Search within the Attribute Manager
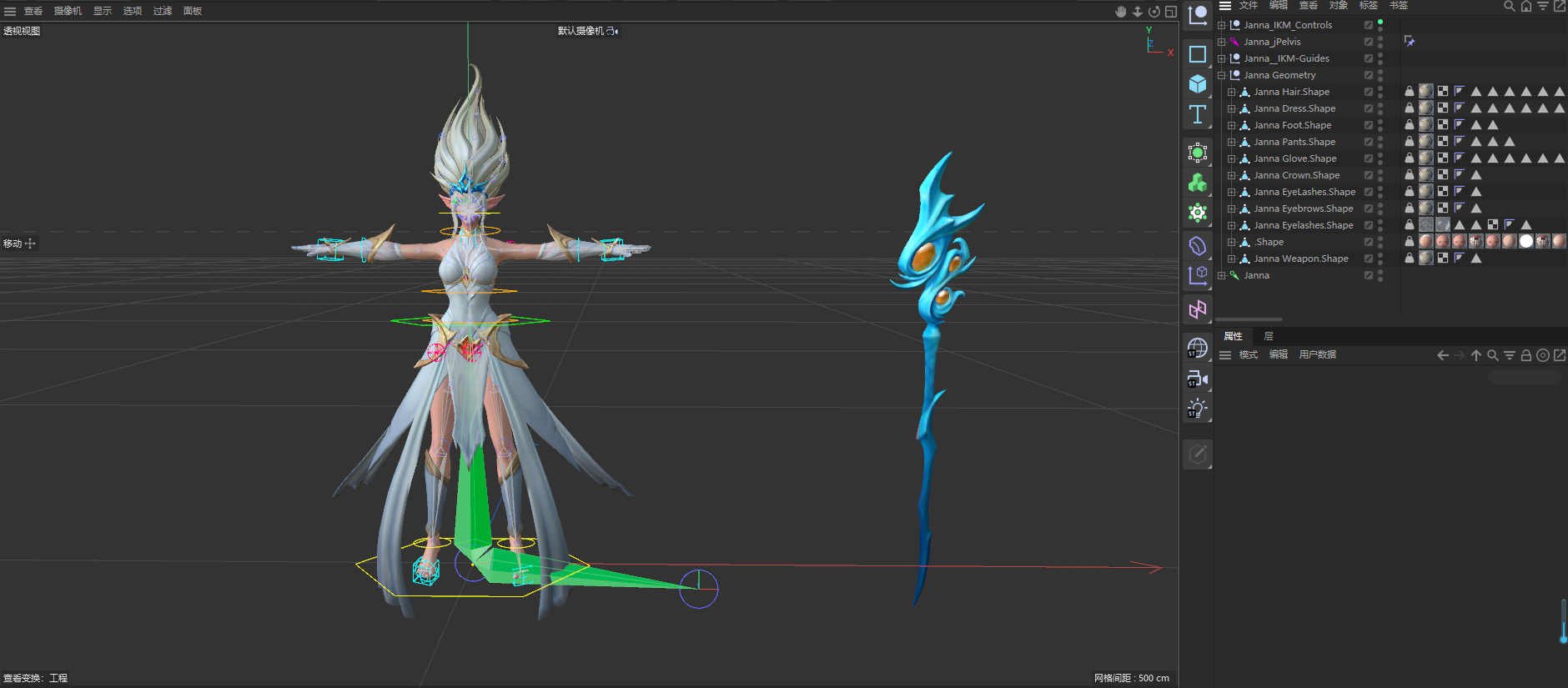Screen dimensions: 1568x688 [x=1493, y=355]
